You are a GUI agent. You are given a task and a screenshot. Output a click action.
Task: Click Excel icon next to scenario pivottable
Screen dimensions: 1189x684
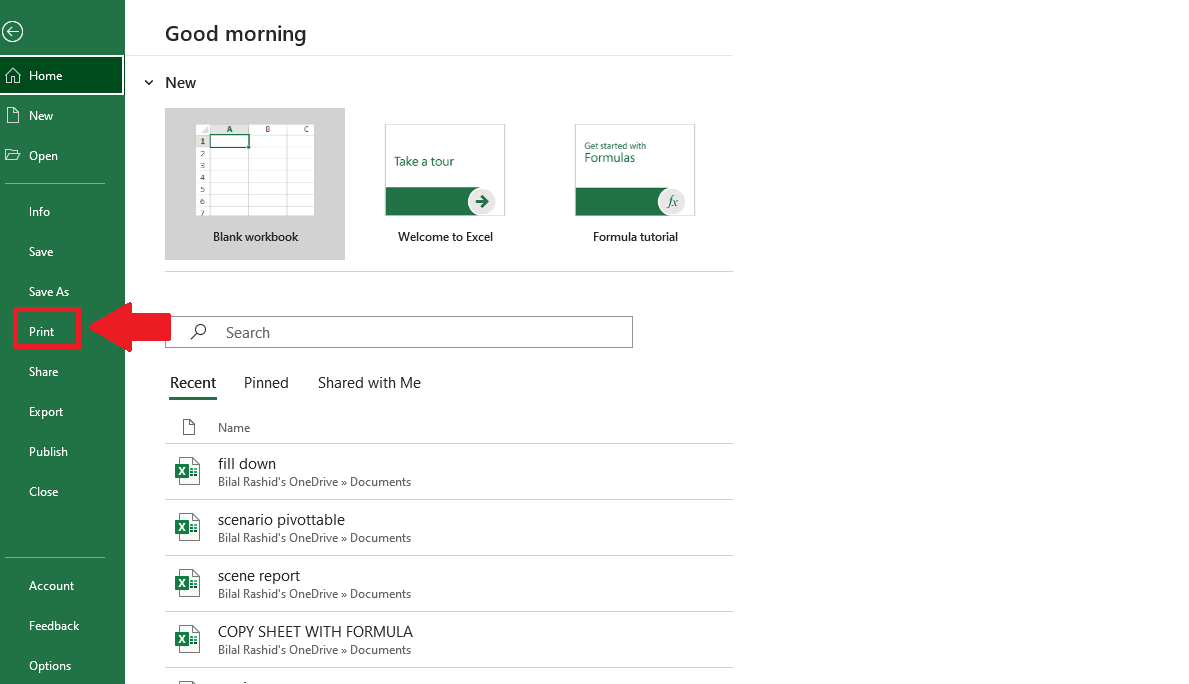188,527
